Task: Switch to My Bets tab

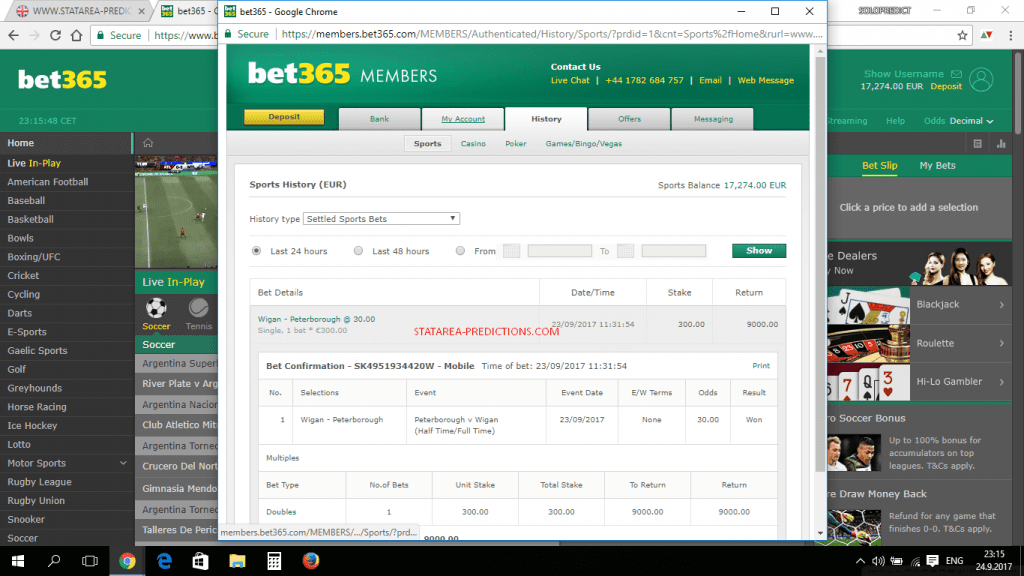Action: tap(937, 166)
